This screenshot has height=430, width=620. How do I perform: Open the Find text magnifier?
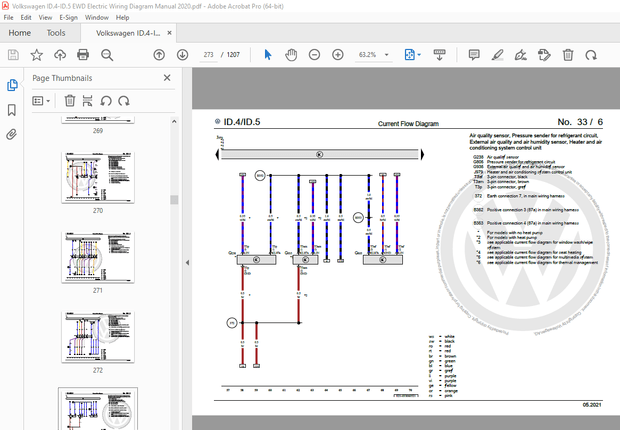coord(107,55)
